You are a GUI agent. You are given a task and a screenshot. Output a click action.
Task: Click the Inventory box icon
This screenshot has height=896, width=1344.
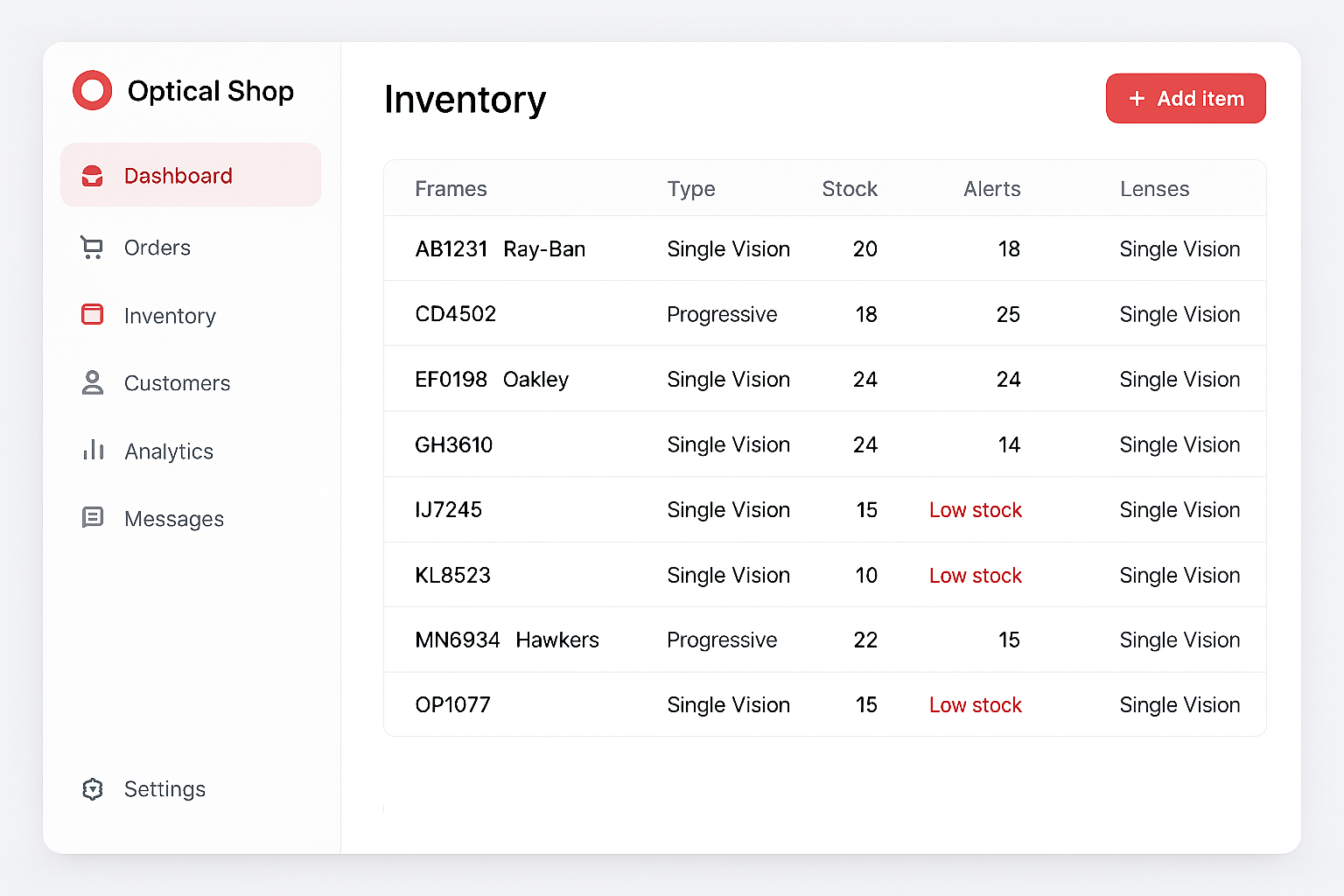point(92,315)
